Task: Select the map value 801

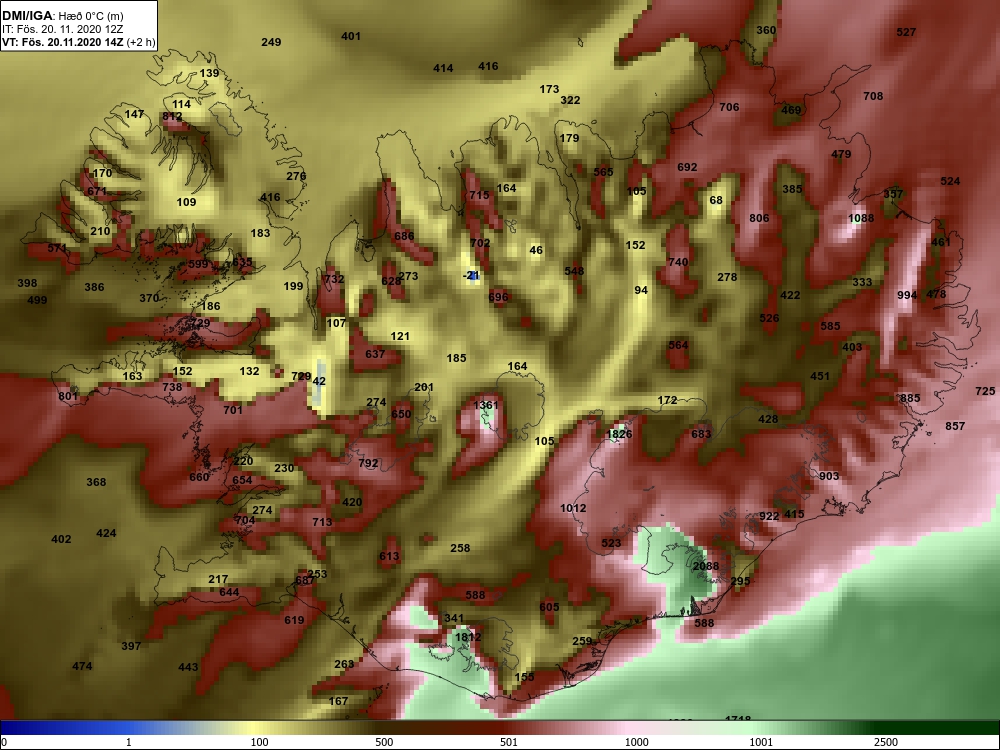Action: point(68,396)
